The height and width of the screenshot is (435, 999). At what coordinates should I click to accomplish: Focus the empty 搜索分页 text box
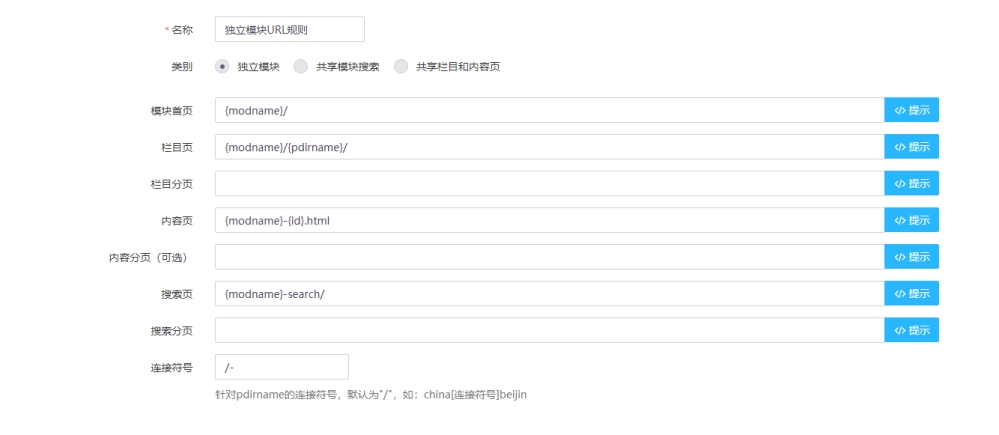pos(548,330)
